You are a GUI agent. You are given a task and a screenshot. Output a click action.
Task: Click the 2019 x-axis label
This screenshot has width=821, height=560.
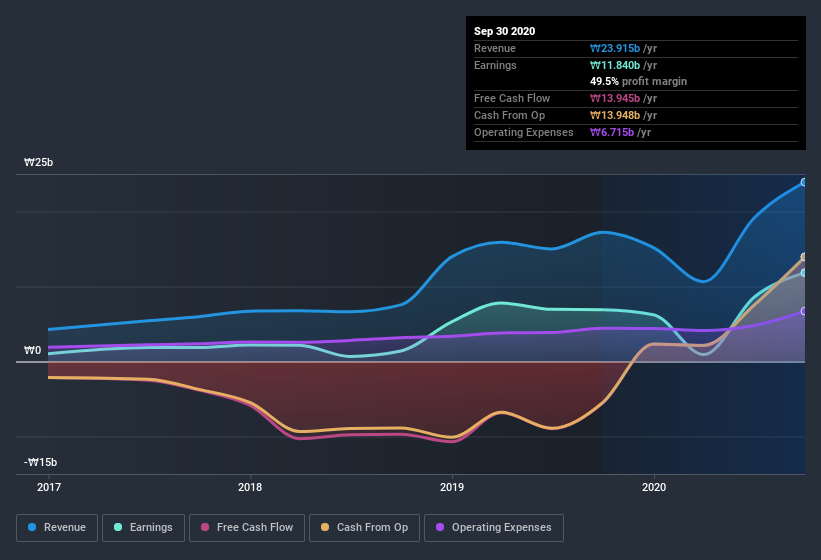[x=452, y=488]
